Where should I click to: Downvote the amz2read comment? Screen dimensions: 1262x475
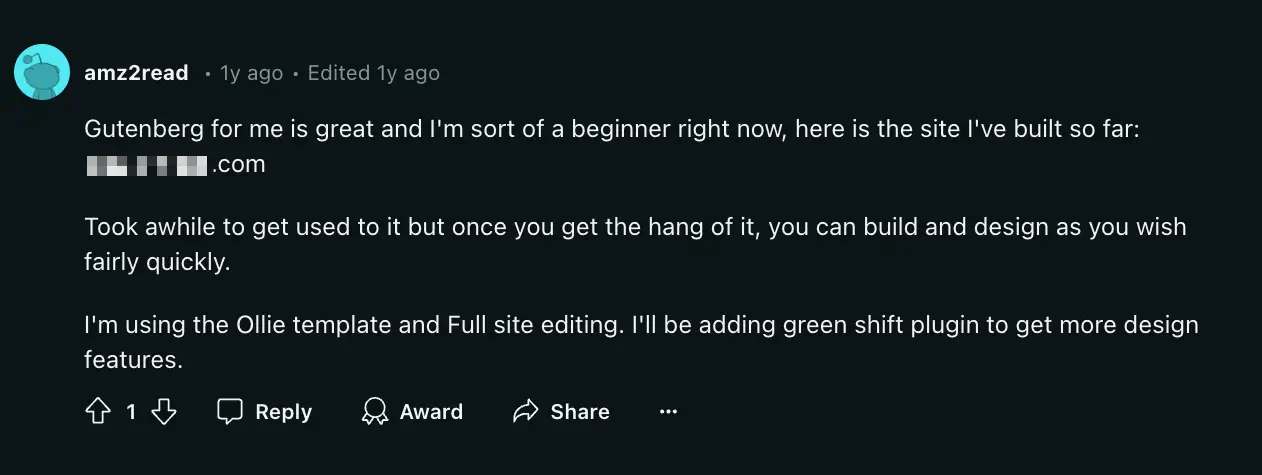[164, 412]
